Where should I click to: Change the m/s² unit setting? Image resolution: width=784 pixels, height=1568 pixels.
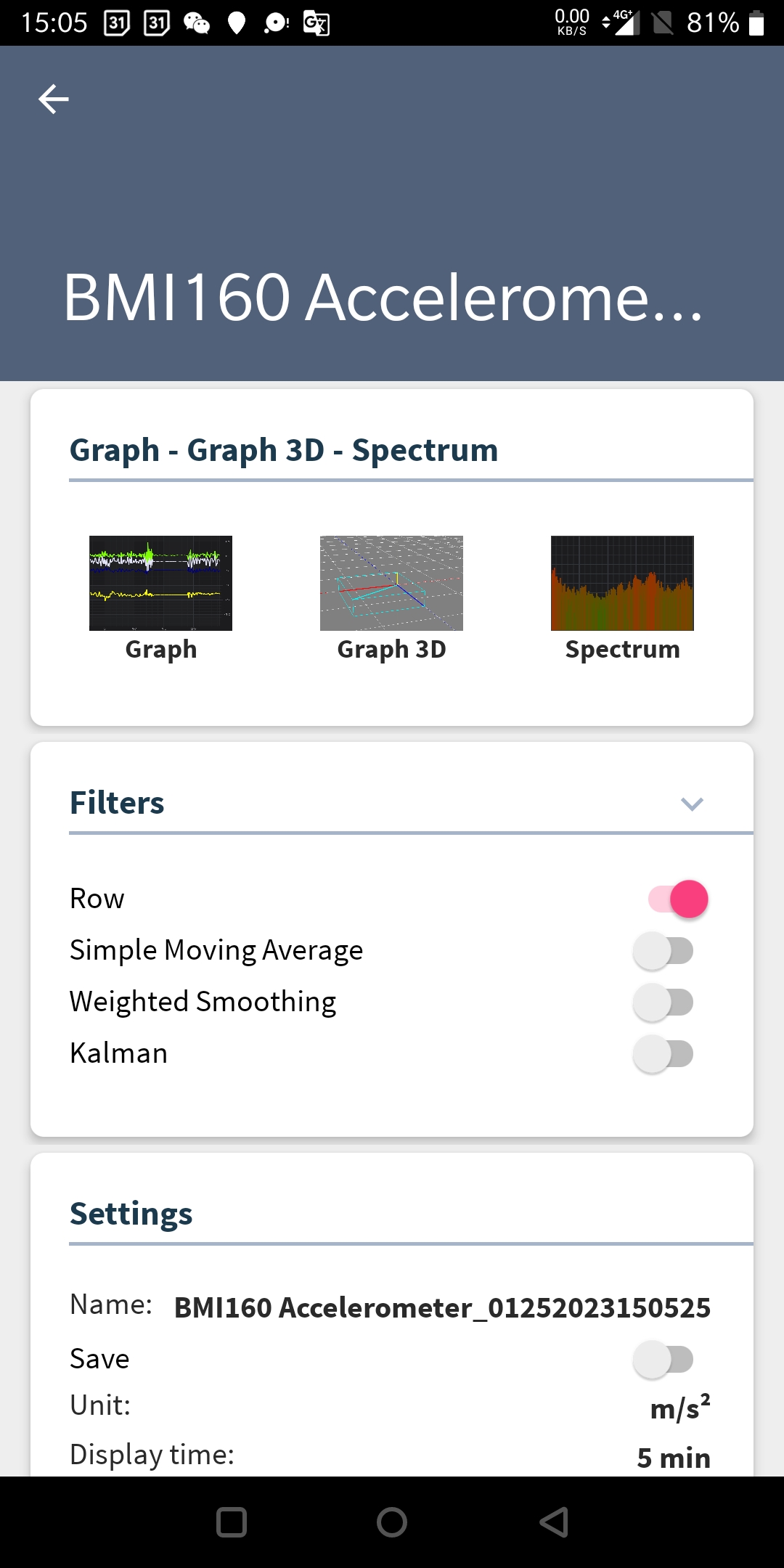679,1408
